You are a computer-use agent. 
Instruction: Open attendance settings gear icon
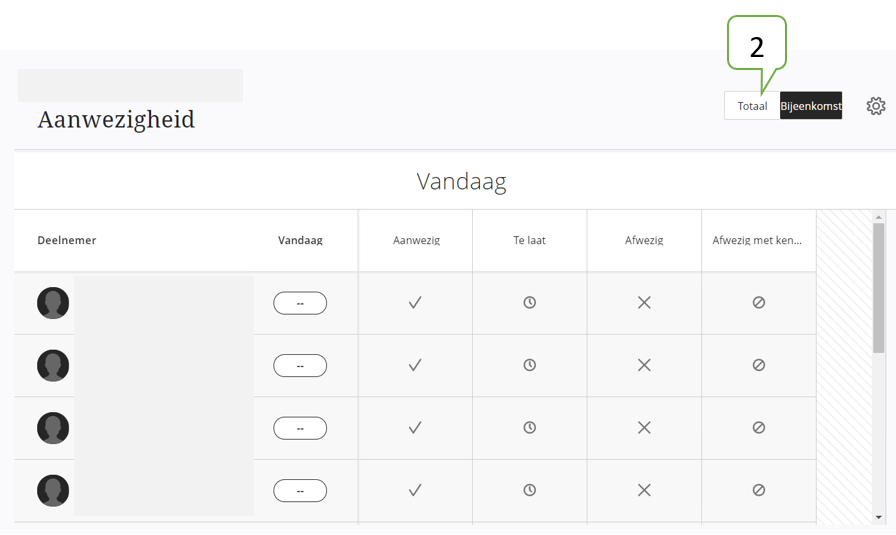tap(875, 106)
